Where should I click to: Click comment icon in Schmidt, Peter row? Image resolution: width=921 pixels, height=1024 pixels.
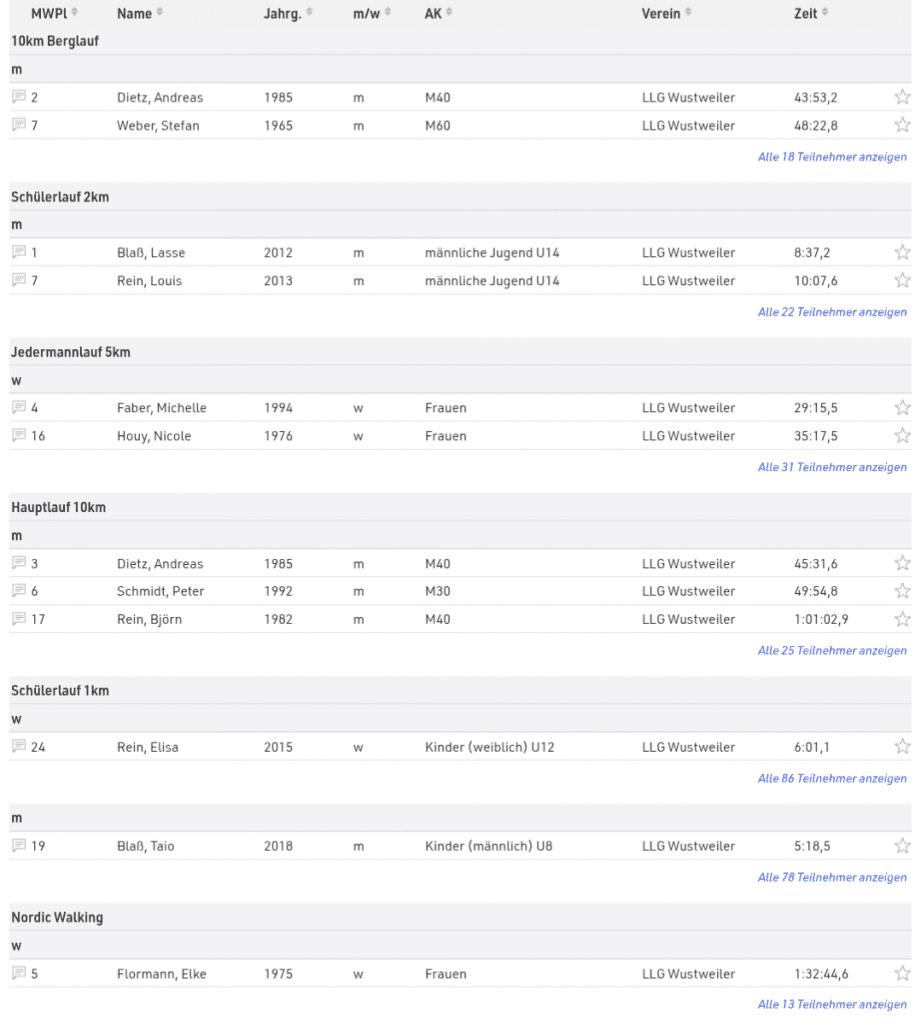tap(19, 591)
